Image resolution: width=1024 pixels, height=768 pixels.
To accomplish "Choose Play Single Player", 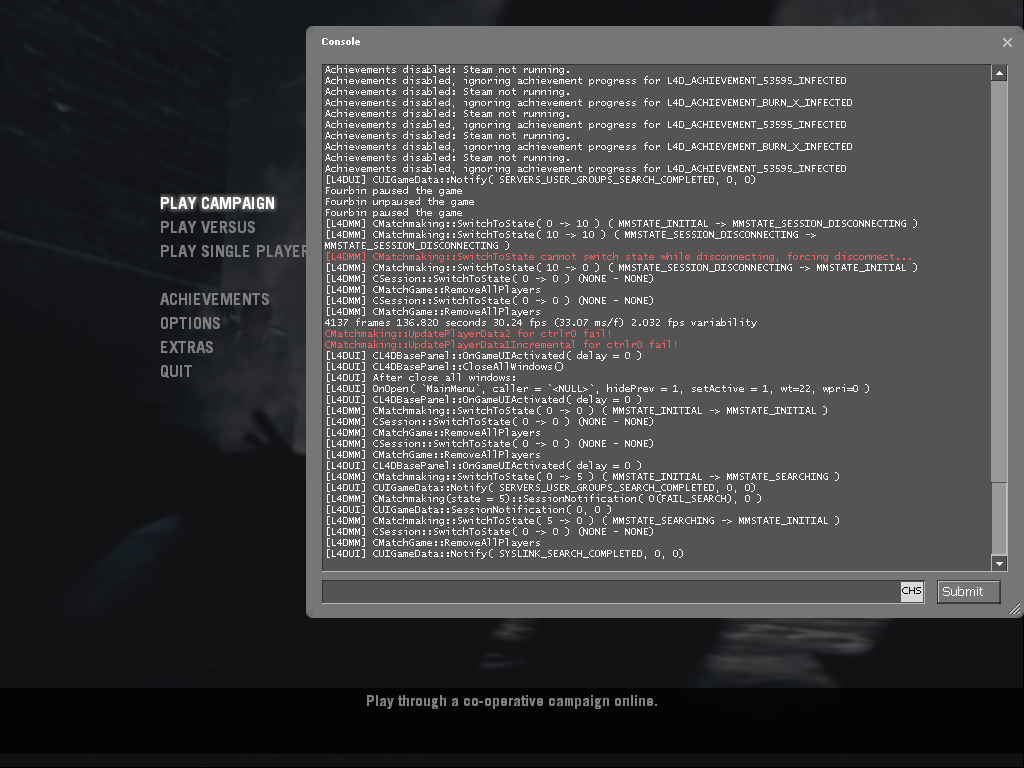I will click(x=233, y=251).
